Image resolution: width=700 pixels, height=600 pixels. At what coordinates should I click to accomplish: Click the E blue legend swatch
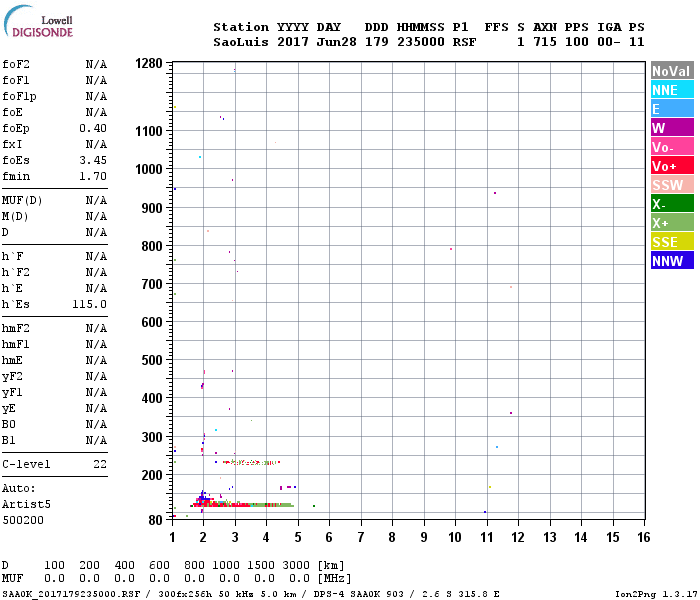[x=672, y=108]
